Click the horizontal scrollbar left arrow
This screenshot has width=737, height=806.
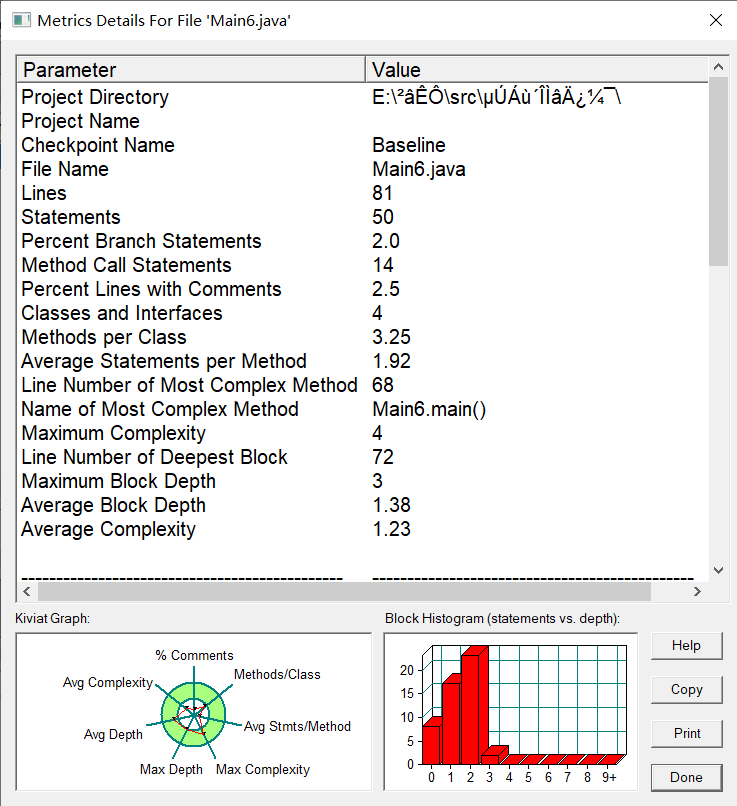[27, 592]
